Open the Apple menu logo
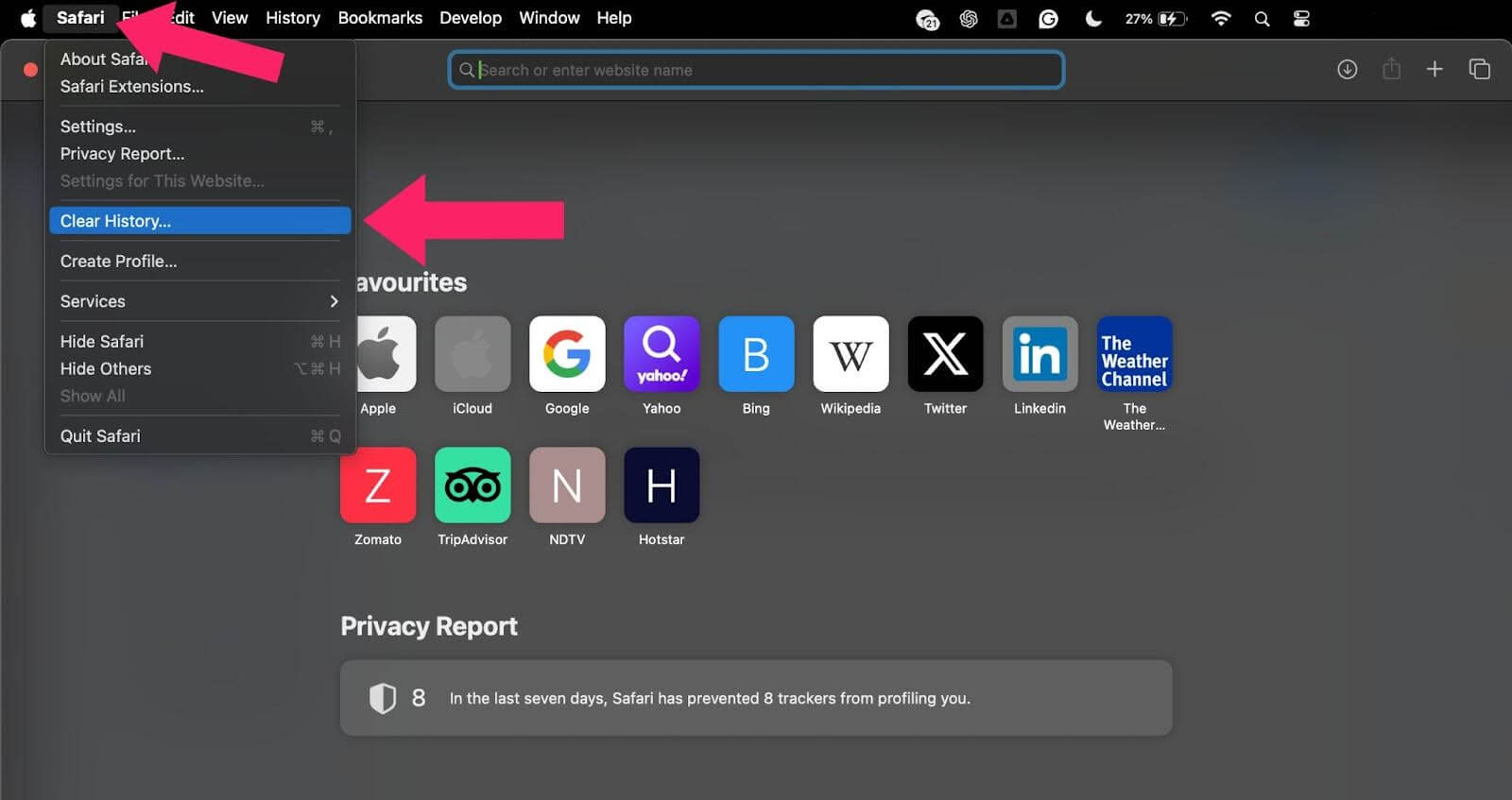The height and width of the screenshot is (800, 1512). pyautogui.click(x=28, y=18)
